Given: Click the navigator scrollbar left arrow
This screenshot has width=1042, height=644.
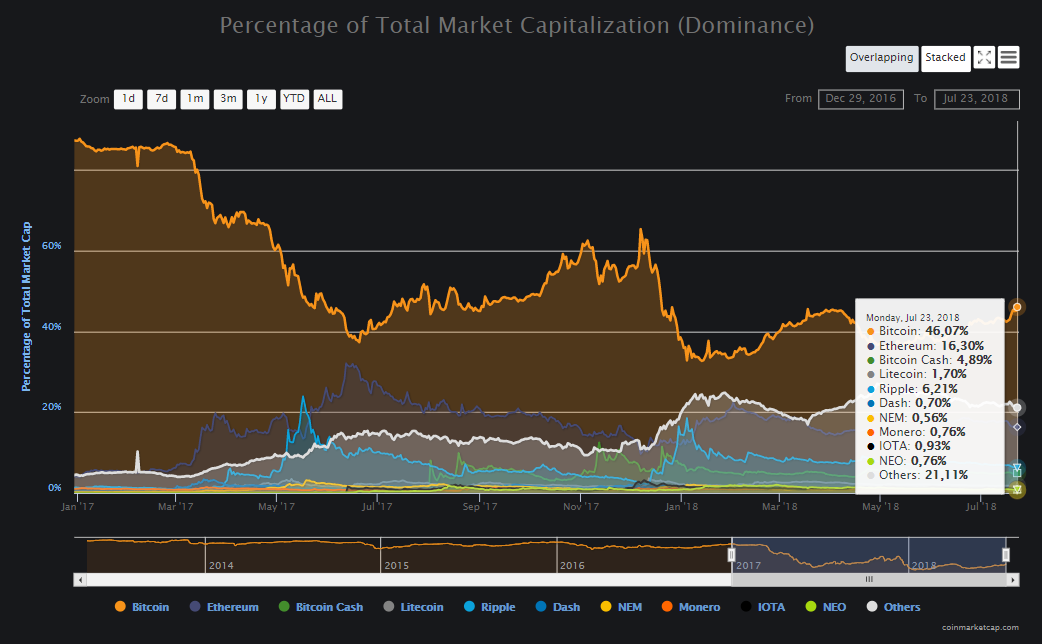Looking at the screenshot, I should [x=81, y=579].
